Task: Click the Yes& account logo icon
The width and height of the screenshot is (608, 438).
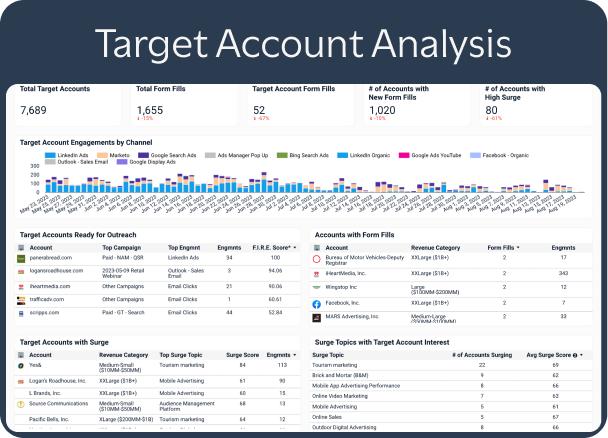Action: [21, 366]
